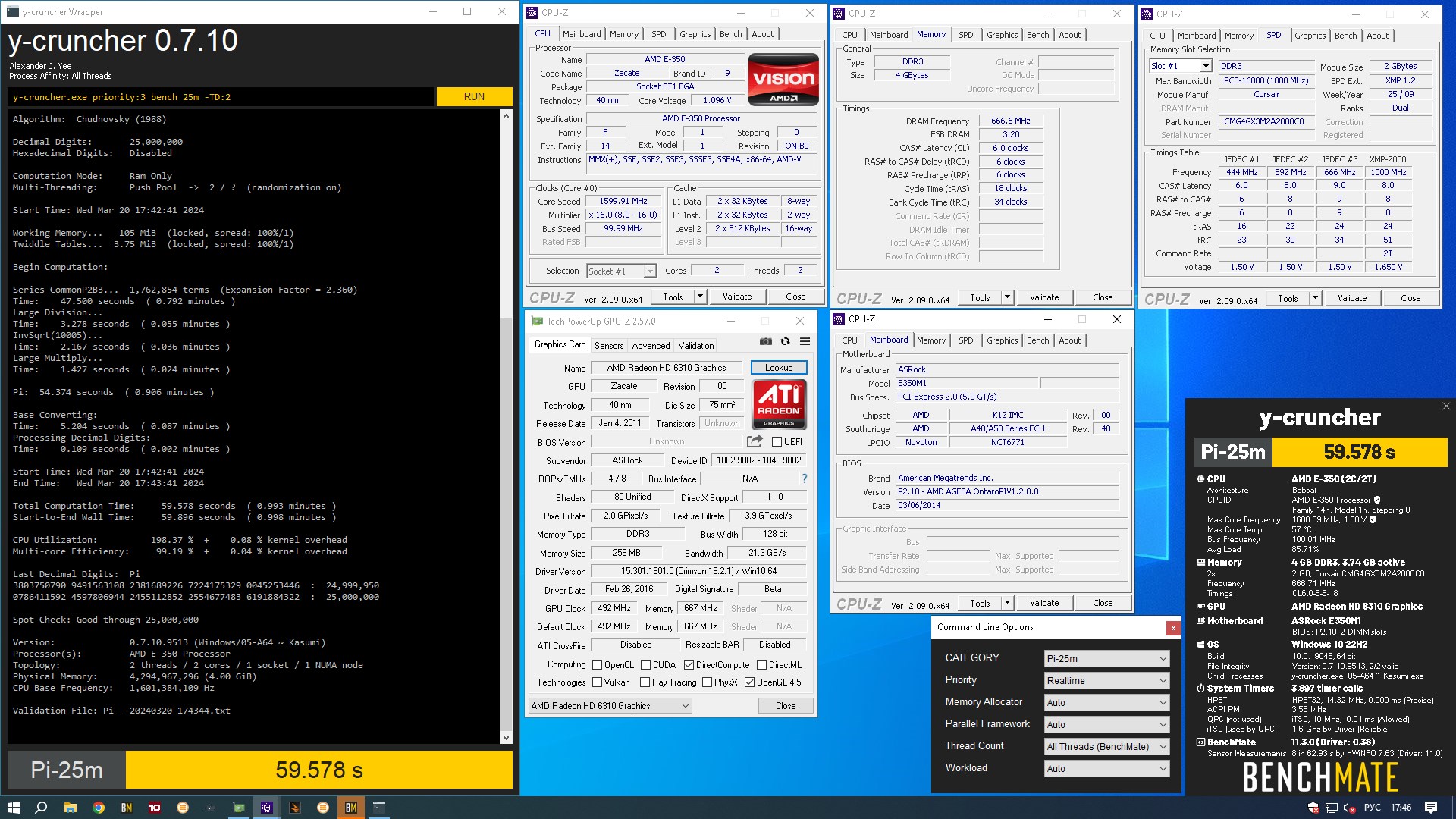This screenshot has height=819, width=1456.
Task: Open the Windows Start menu
Action: coord(13,808)
